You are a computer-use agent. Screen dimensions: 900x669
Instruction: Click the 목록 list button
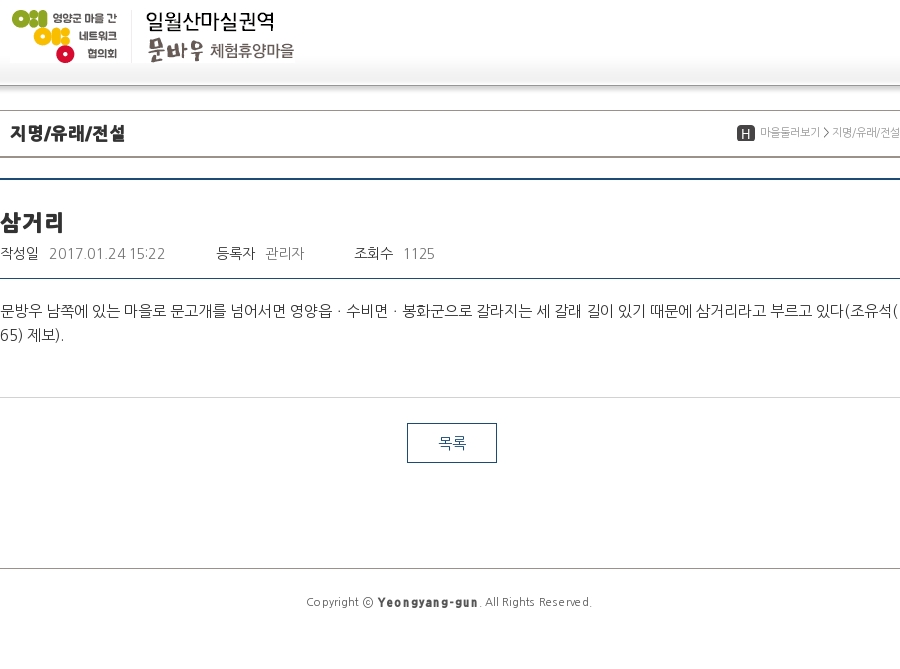coord(452,443)
